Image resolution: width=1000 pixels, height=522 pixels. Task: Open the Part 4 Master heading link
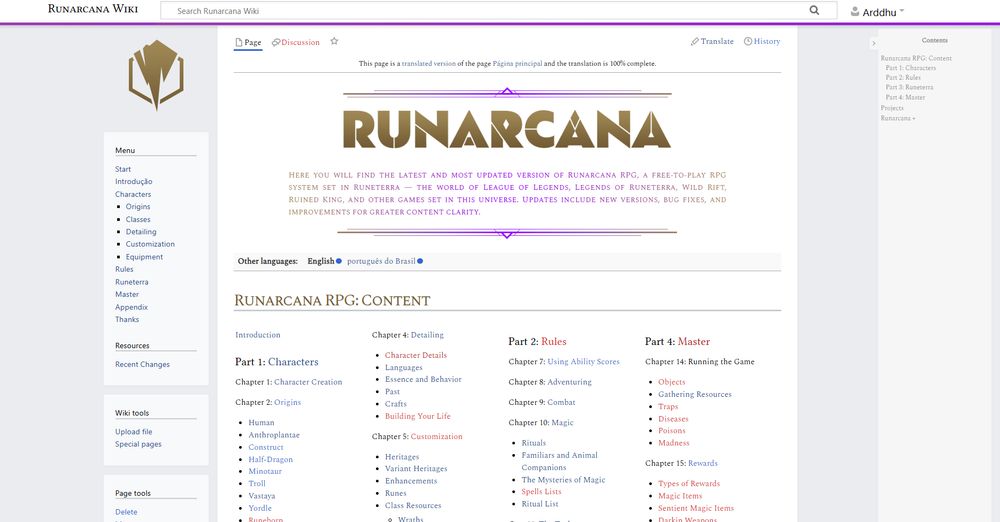(x=694, y=341)
